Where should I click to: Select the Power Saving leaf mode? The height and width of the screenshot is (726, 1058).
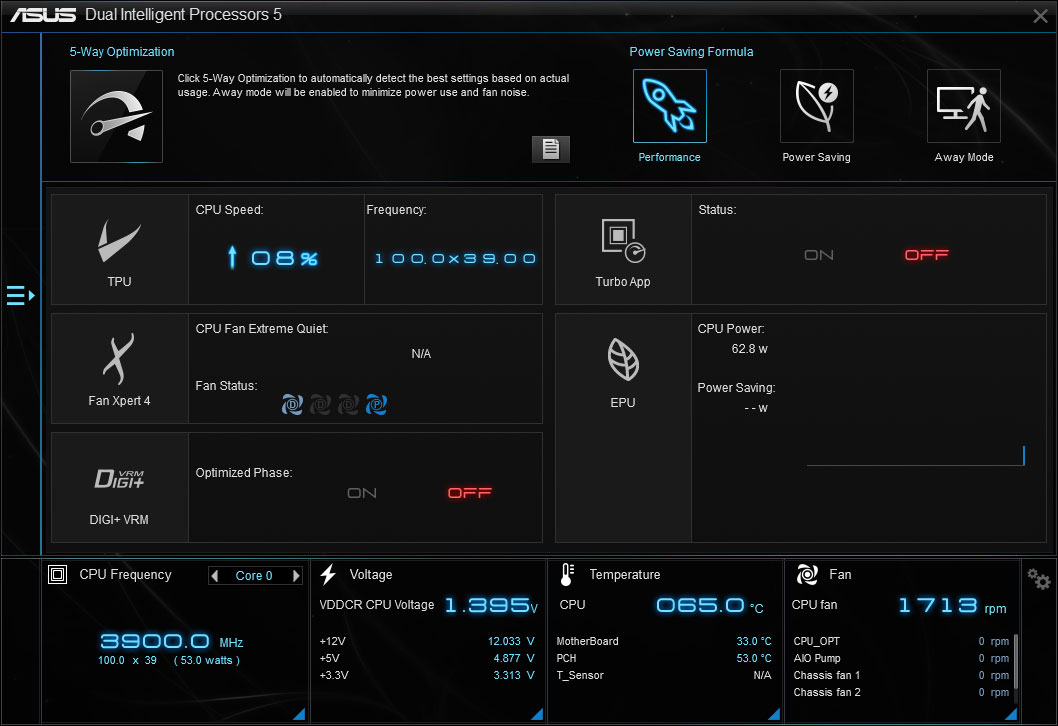(x=816, y=106)
